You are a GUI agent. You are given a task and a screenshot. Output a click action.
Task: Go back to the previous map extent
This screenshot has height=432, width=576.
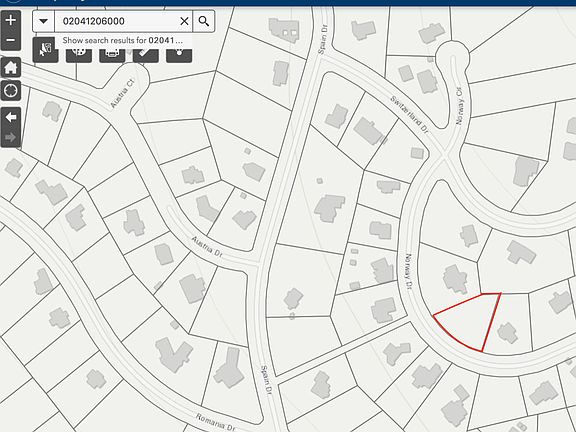[x=11, y=117]
